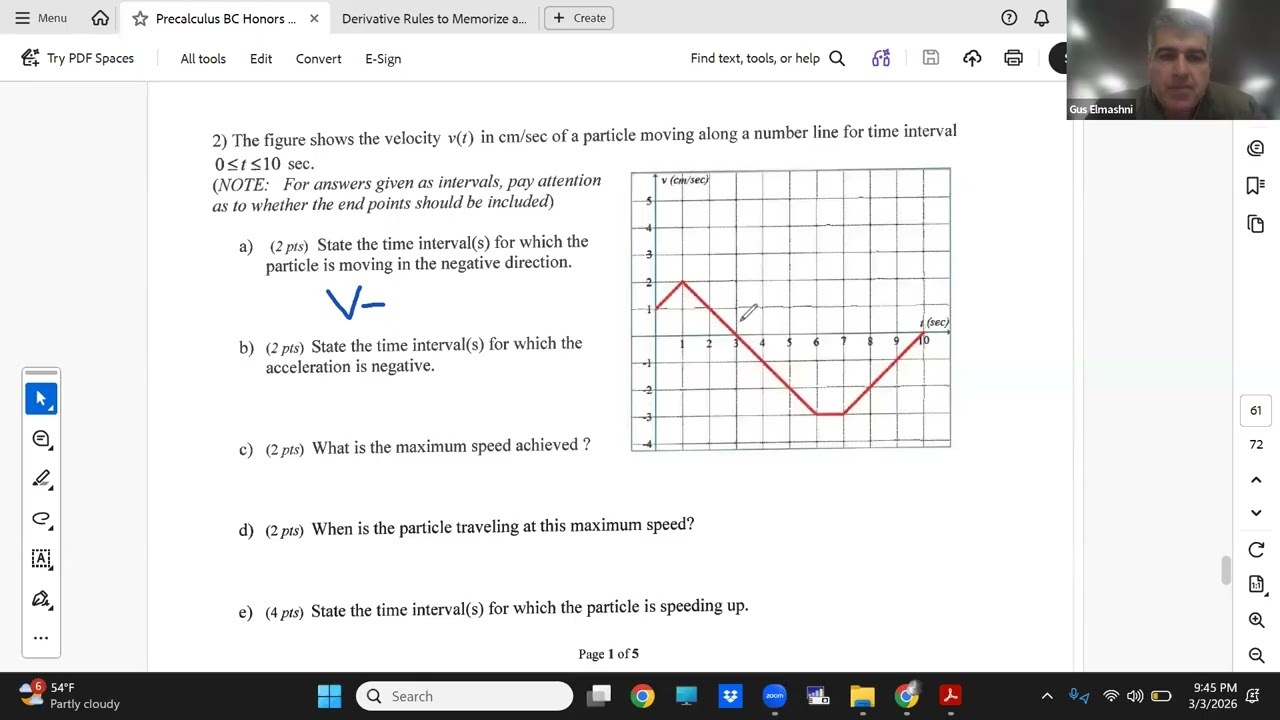This screenshot has width=1280, height=720.
Task: Open the All tools panel
Action: [x=203, y=58]
